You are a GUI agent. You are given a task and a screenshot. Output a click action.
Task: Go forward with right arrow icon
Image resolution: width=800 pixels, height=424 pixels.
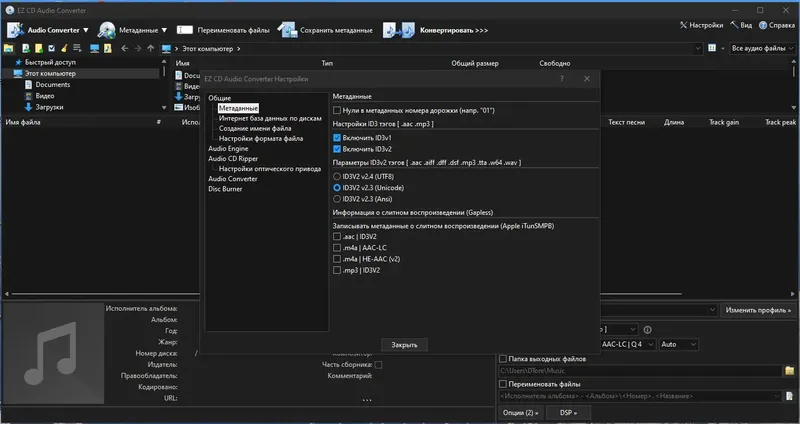[138, 48]
